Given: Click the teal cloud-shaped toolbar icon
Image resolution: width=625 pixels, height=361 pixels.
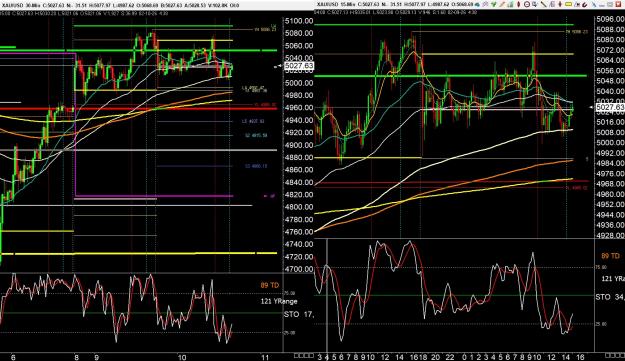Looking at the screenshot, I should click(x=477, y=4).
